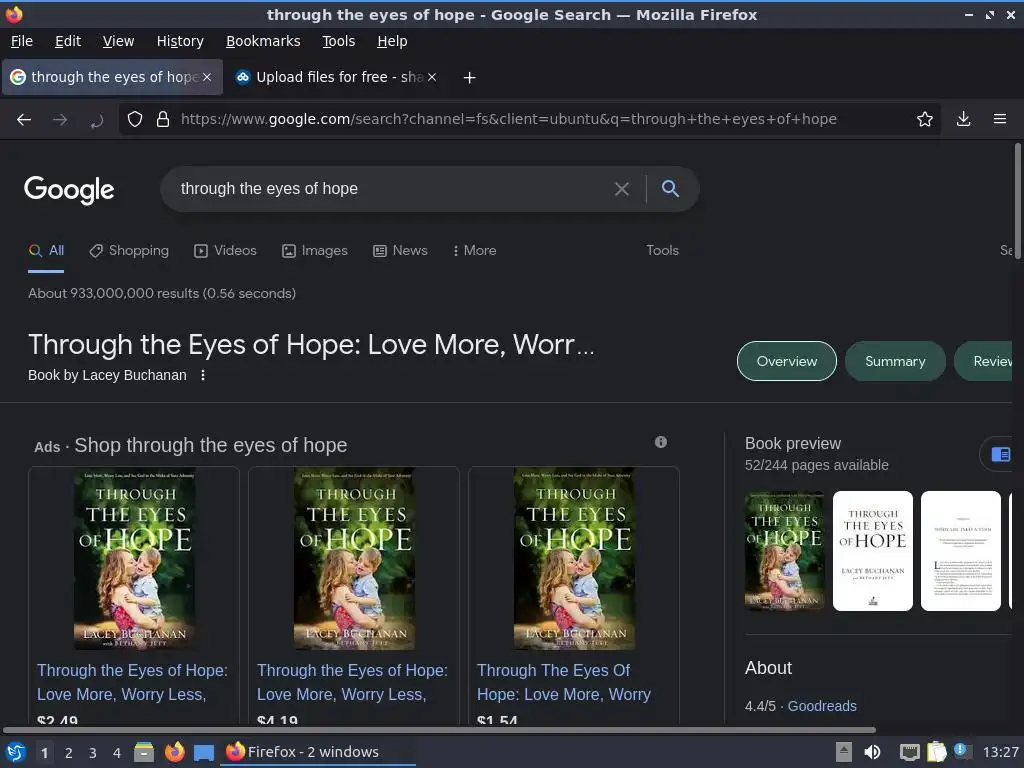Image resolution: width=1024 pixels, height=768 pixels.
Task: Expand the More search filters dropdown
Action: 475,251
